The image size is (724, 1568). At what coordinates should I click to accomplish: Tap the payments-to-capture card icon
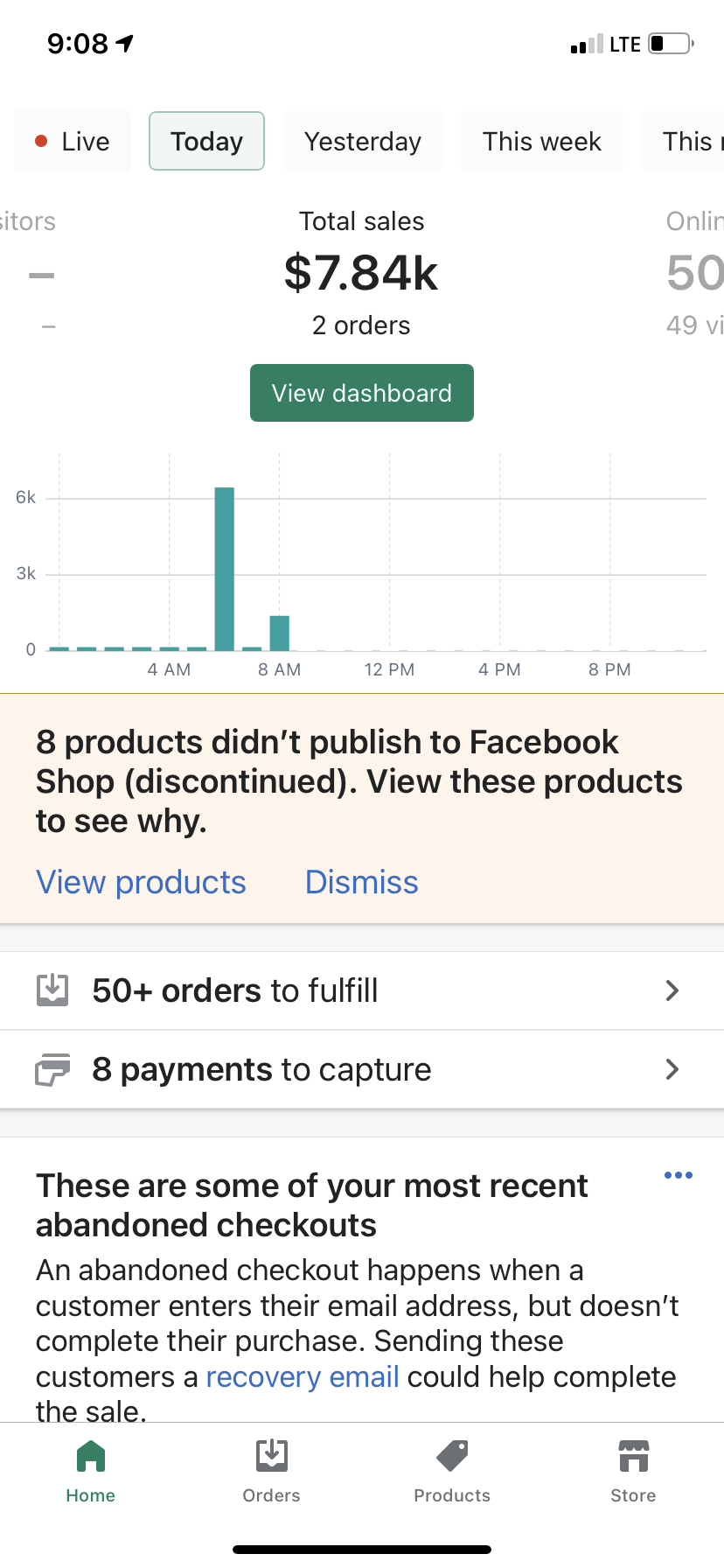coord(52,1069)
